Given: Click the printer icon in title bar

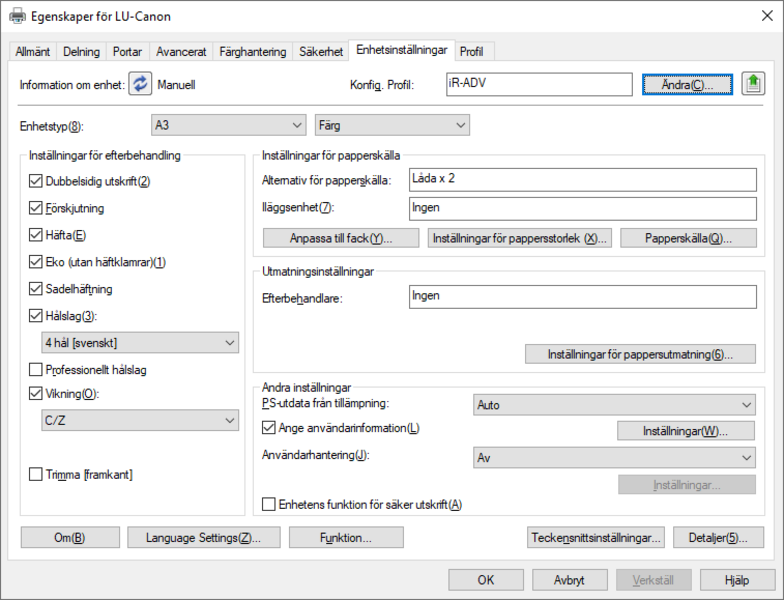Looking at the screenshot, I should point(18,16).
